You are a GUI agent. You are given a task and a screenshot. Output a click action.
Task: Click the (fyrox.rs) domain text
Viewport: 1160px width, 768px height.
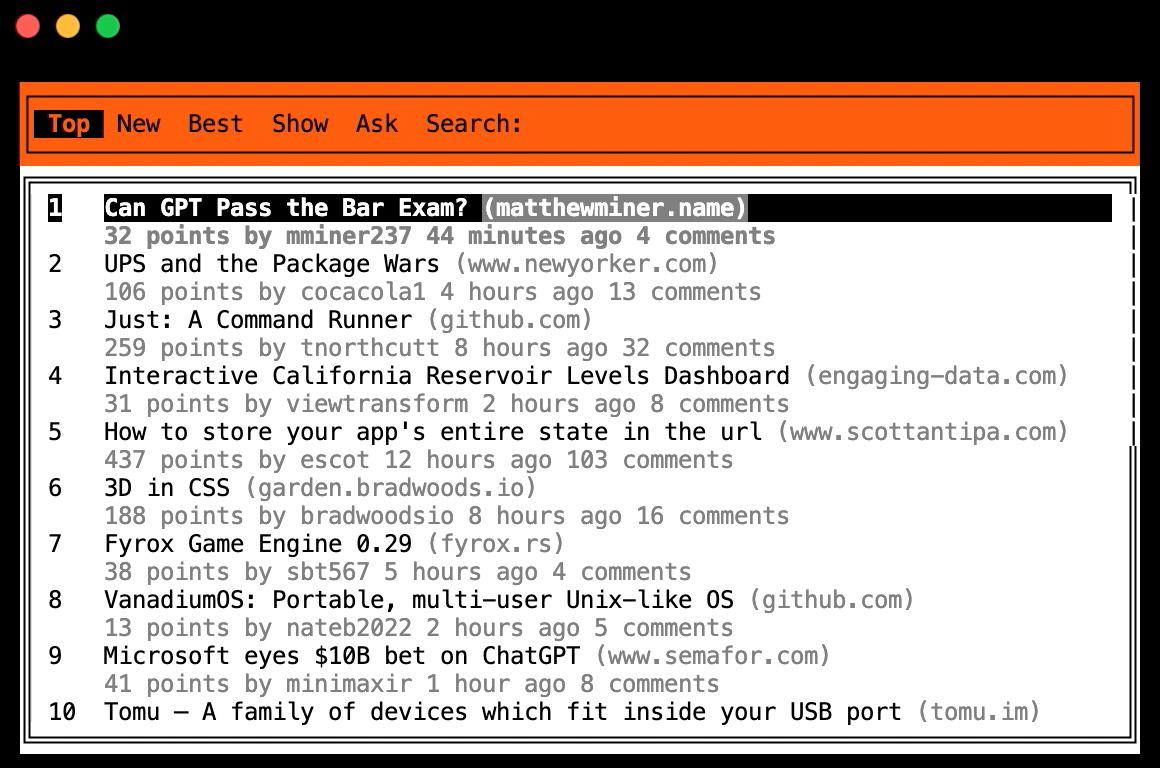496,544
